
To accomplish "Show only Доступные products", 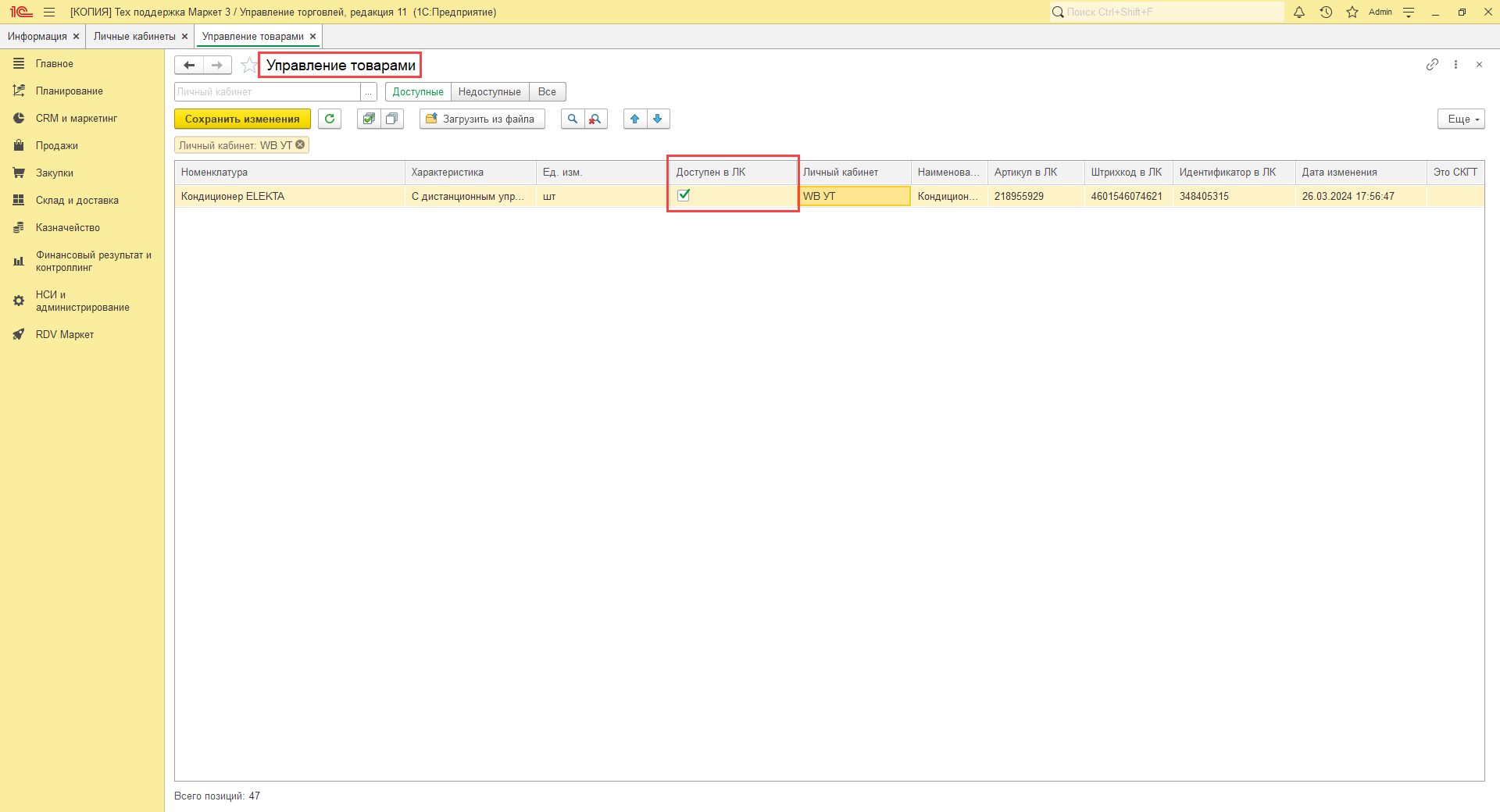I will (418, 92).
